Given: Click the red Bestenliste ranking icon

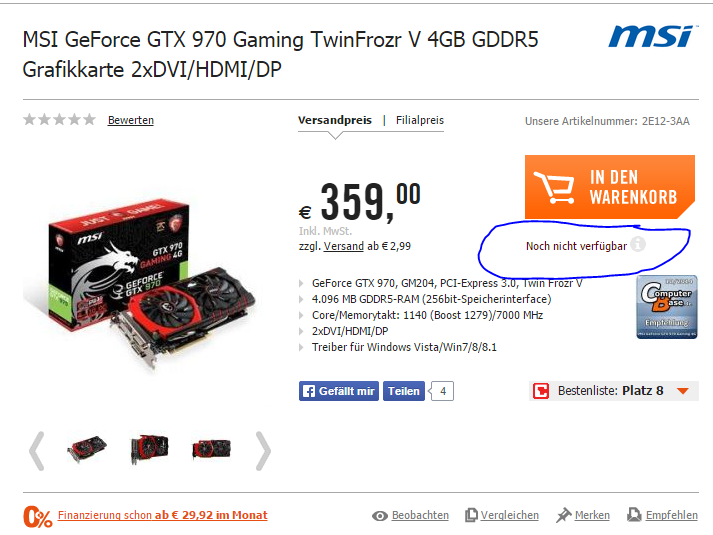Looking at the screenshot, I should point(541,391).
